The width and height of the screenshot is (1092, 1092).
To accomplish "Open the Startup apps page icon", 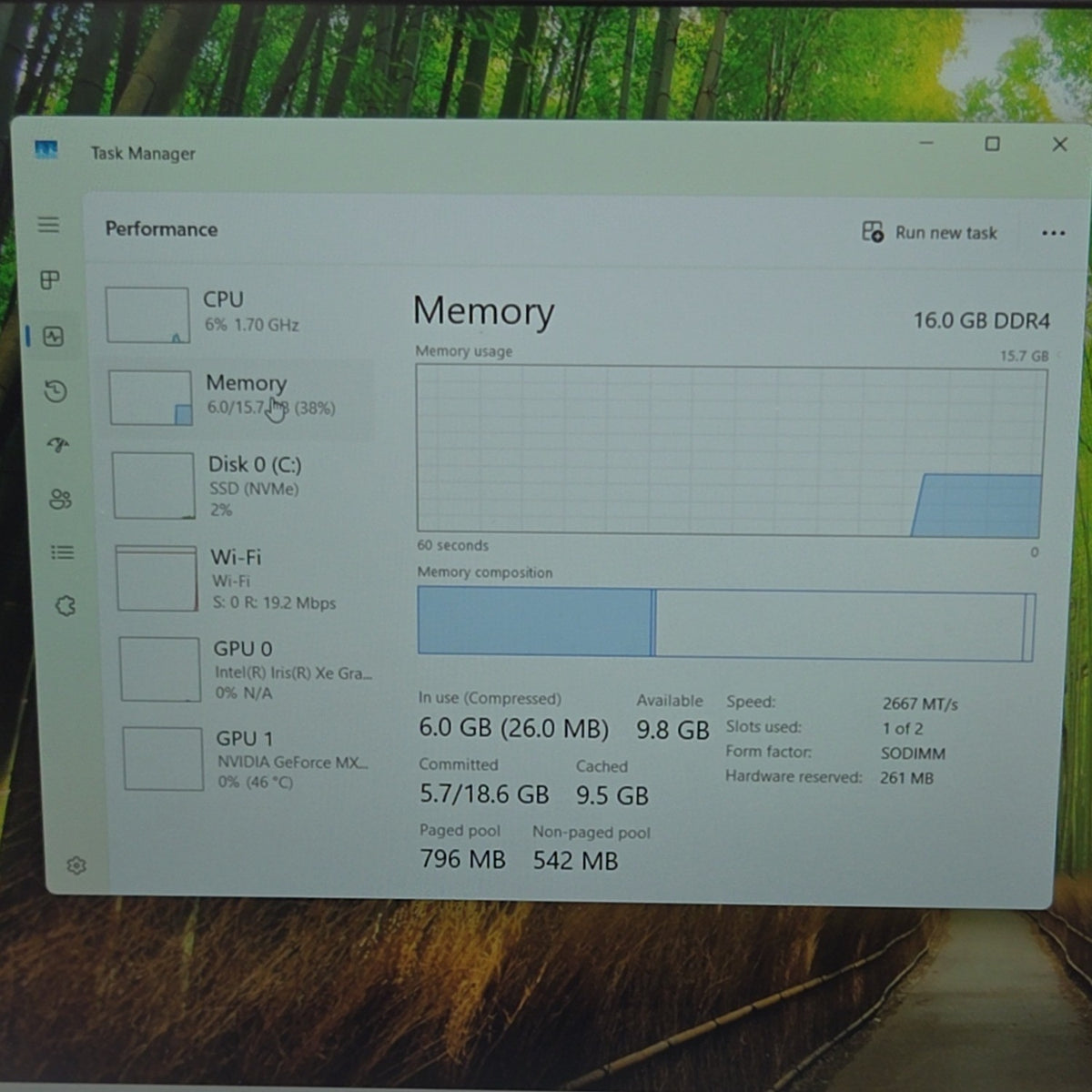I will pyautogui.click(x=58, y=445).
